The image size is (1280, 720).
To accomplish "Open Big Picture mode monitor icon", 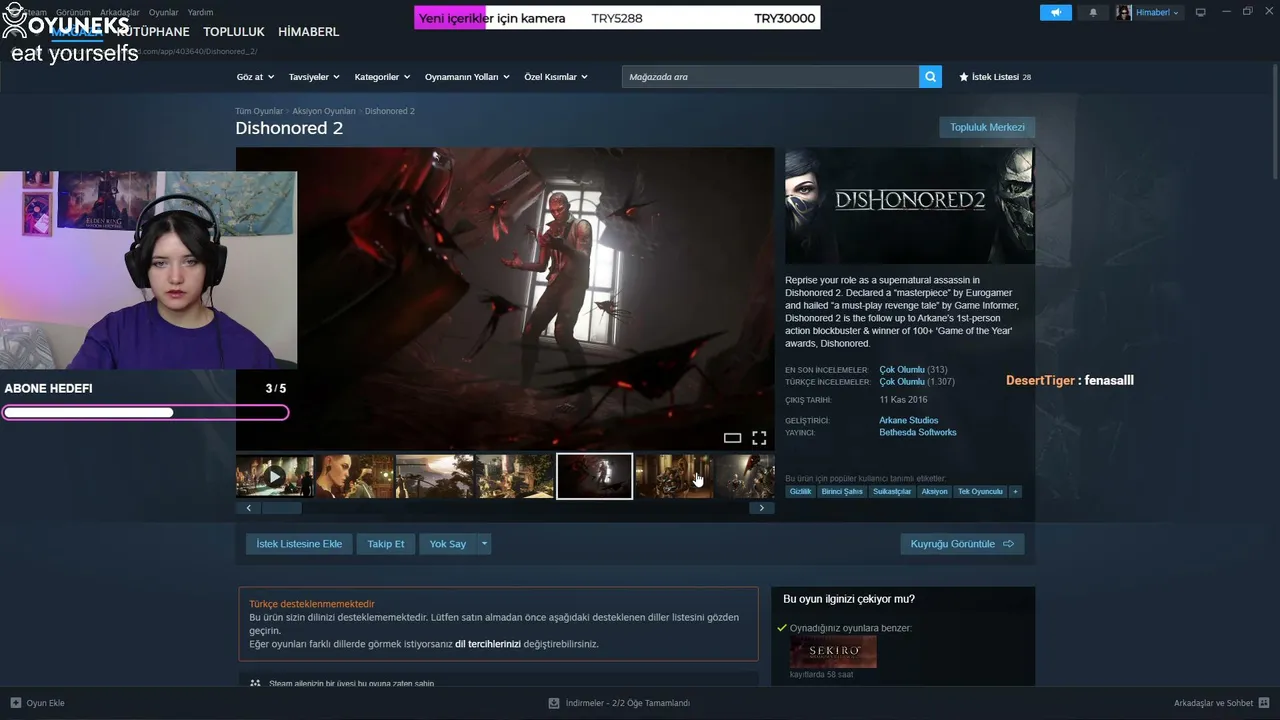I will pyautogui.click(x=1201, y=12).
